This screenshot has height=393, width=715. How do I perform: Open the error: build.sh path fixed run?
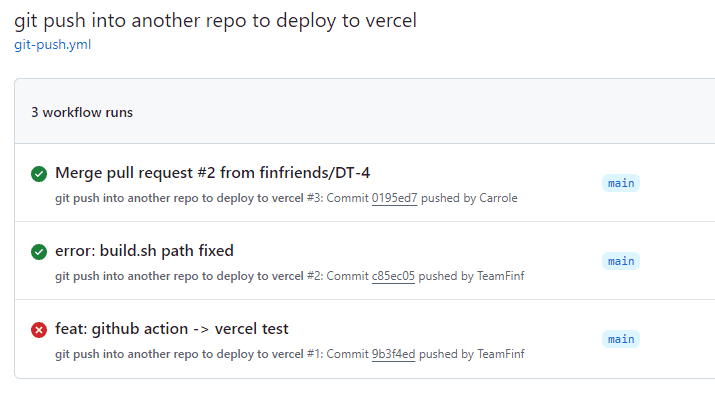click(144, 251)
